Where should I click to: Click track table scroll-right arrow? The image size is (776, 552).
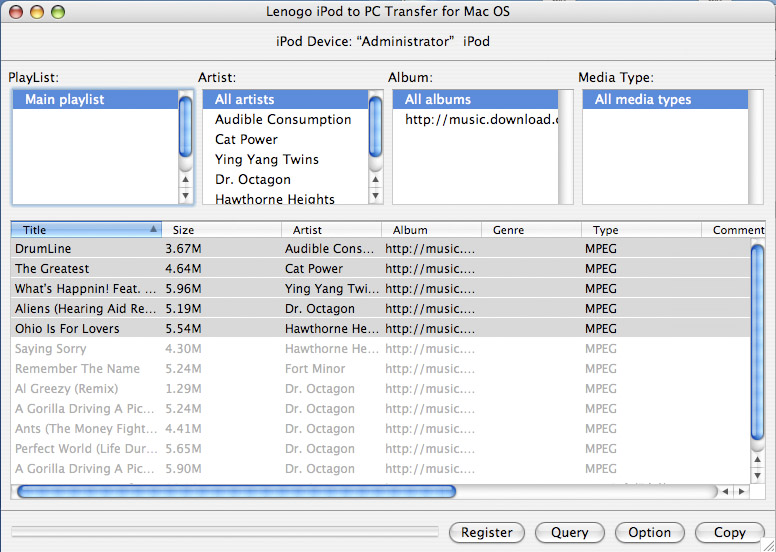(x=741, y=492)
